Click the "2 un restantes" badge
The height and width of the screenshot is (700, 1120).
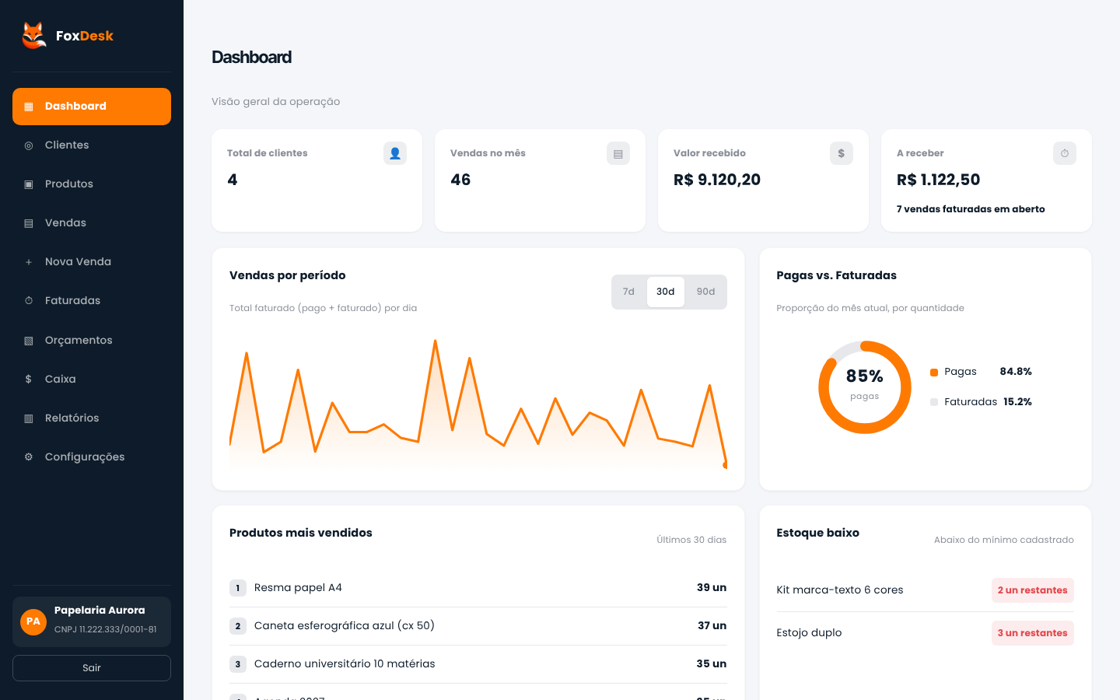tap(1032, 590)
